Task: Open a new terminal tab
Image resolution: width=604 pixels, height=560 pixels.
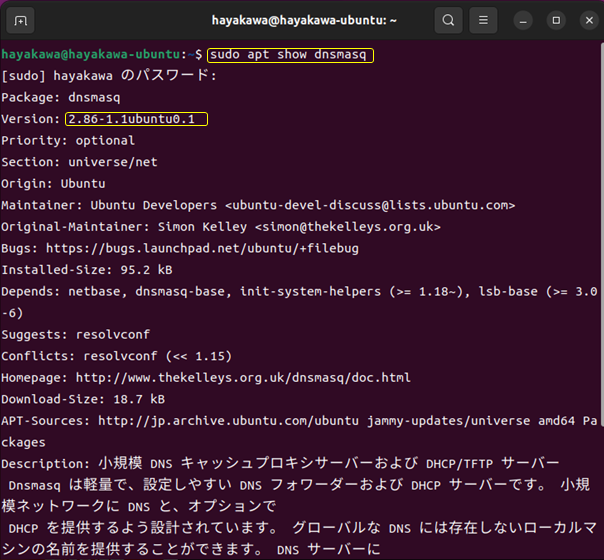Action: click(x=21, y=20)
